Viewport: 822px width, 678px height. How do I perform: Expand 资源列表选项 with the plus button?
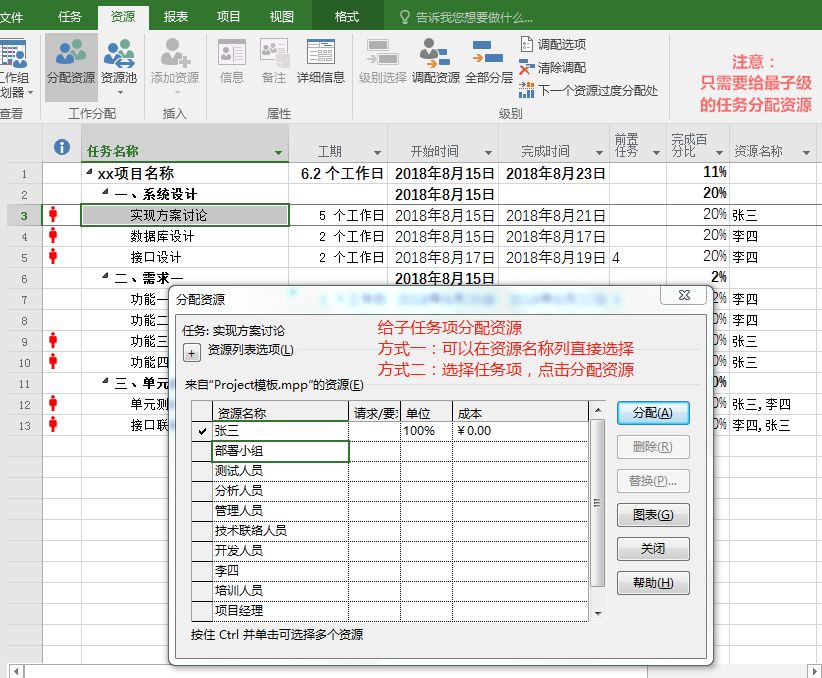(x=192, y=352)
